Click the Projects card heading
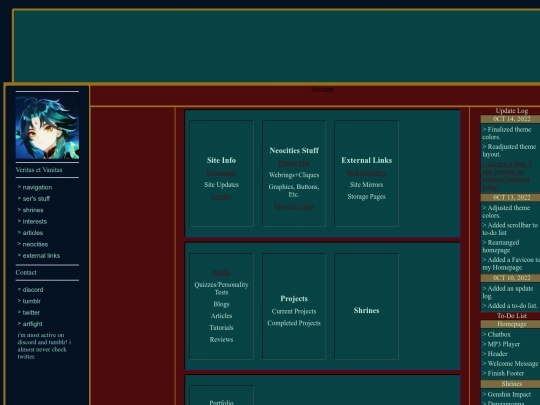The image size is (540, 405). [x=294, y=299]
